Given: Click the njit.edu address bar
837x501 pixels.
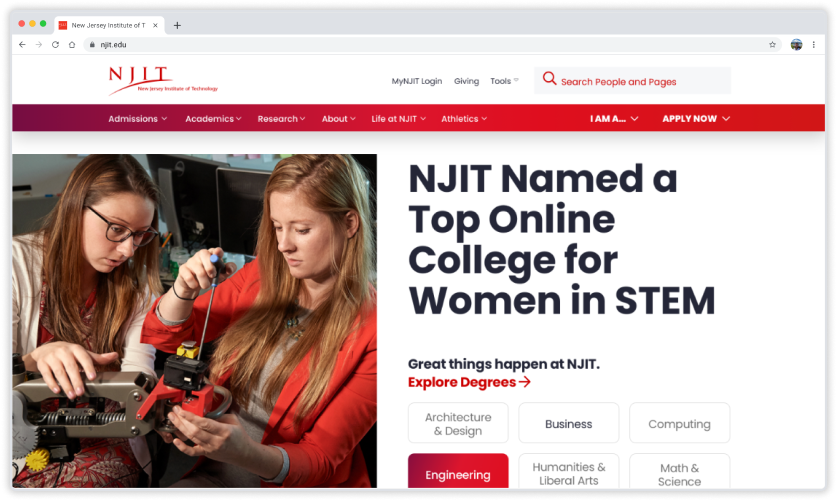Looking at the screenshot, I should [431, 45].
